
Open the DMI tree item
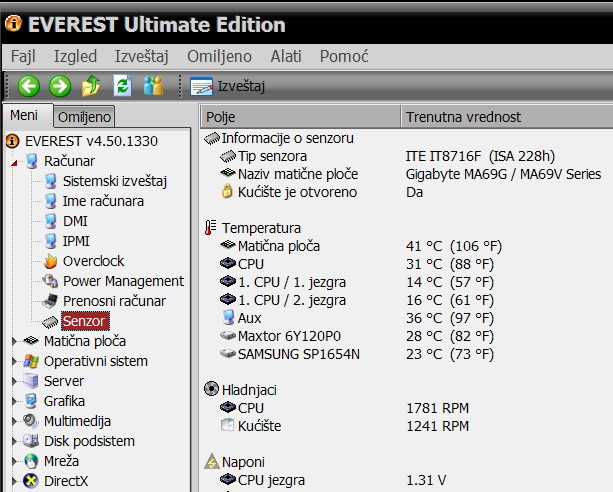(x=75, y=221)
